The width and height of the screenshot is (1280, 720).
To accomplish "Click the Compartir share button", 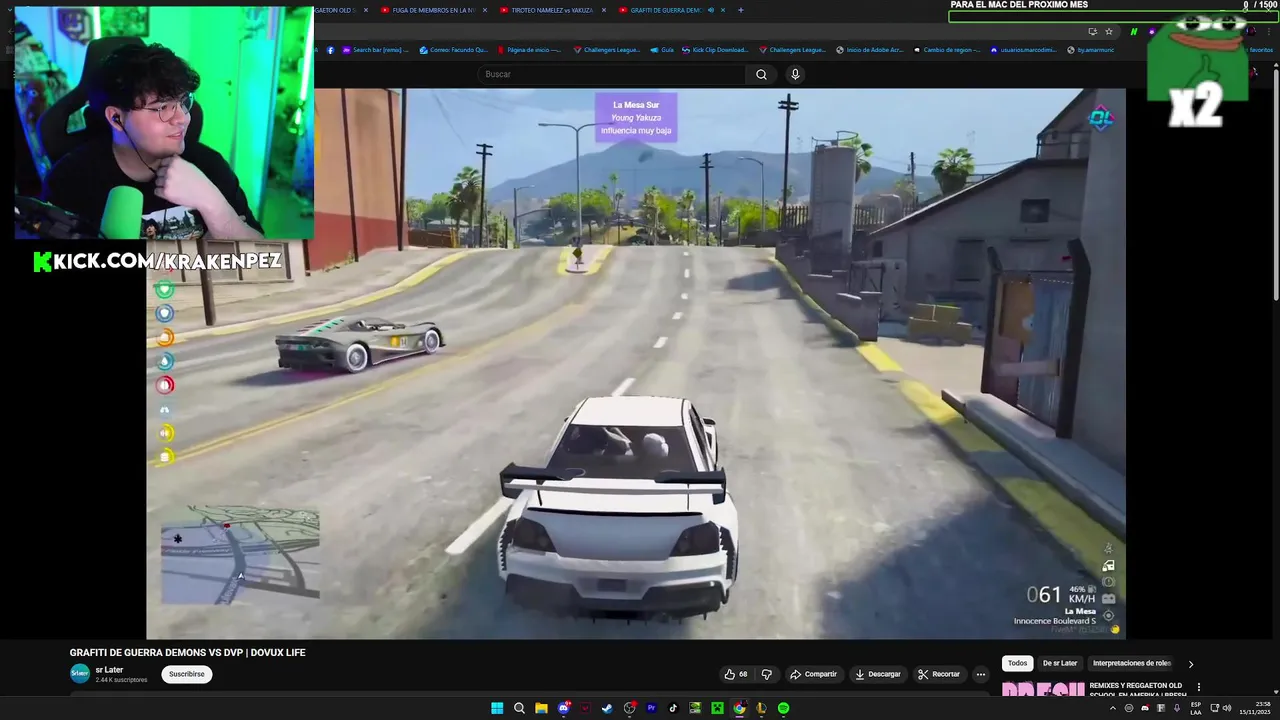I will pos(813,674).
